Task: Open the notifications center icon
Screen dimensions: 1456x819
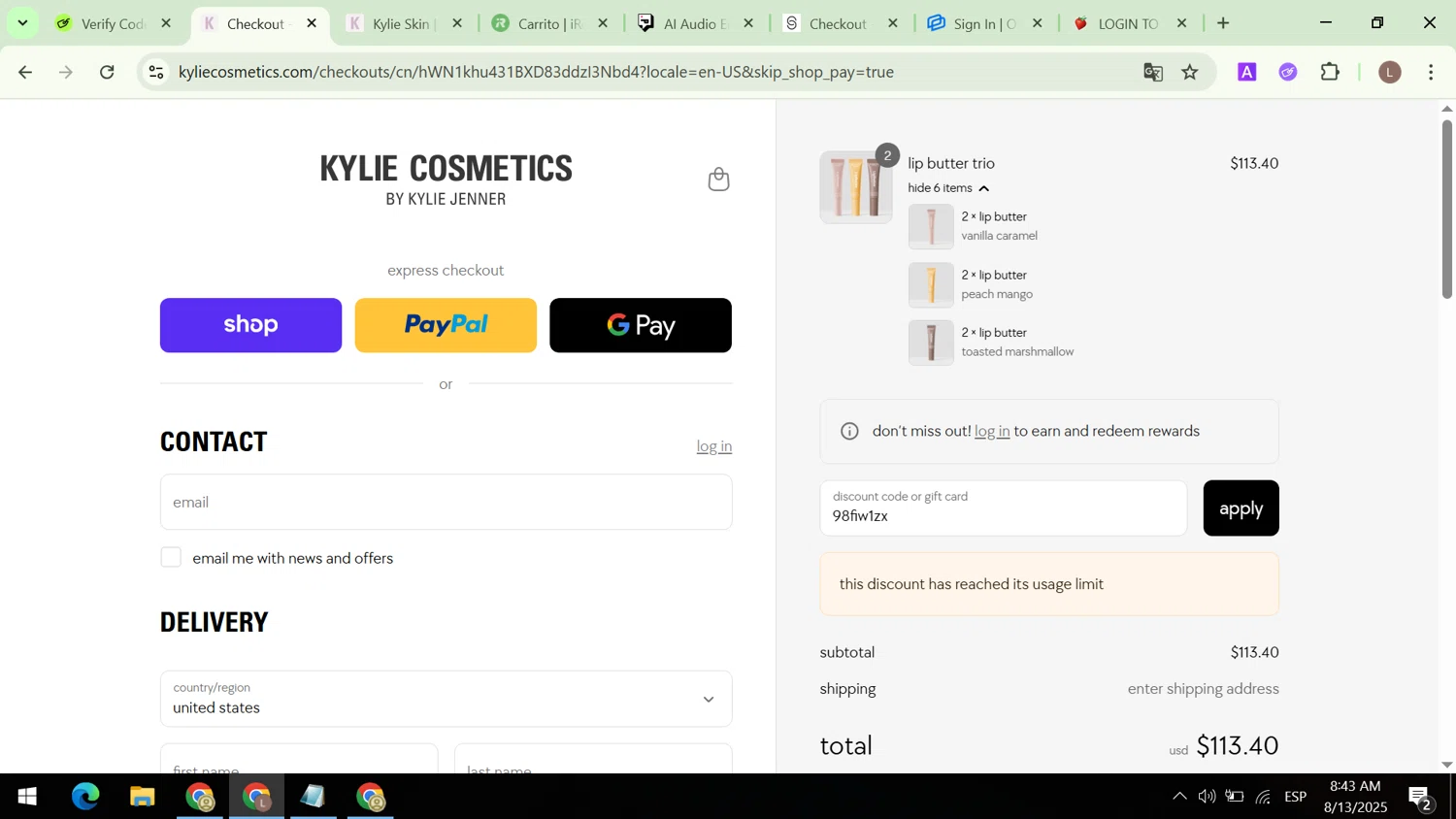Action: tap(1421, 798)
